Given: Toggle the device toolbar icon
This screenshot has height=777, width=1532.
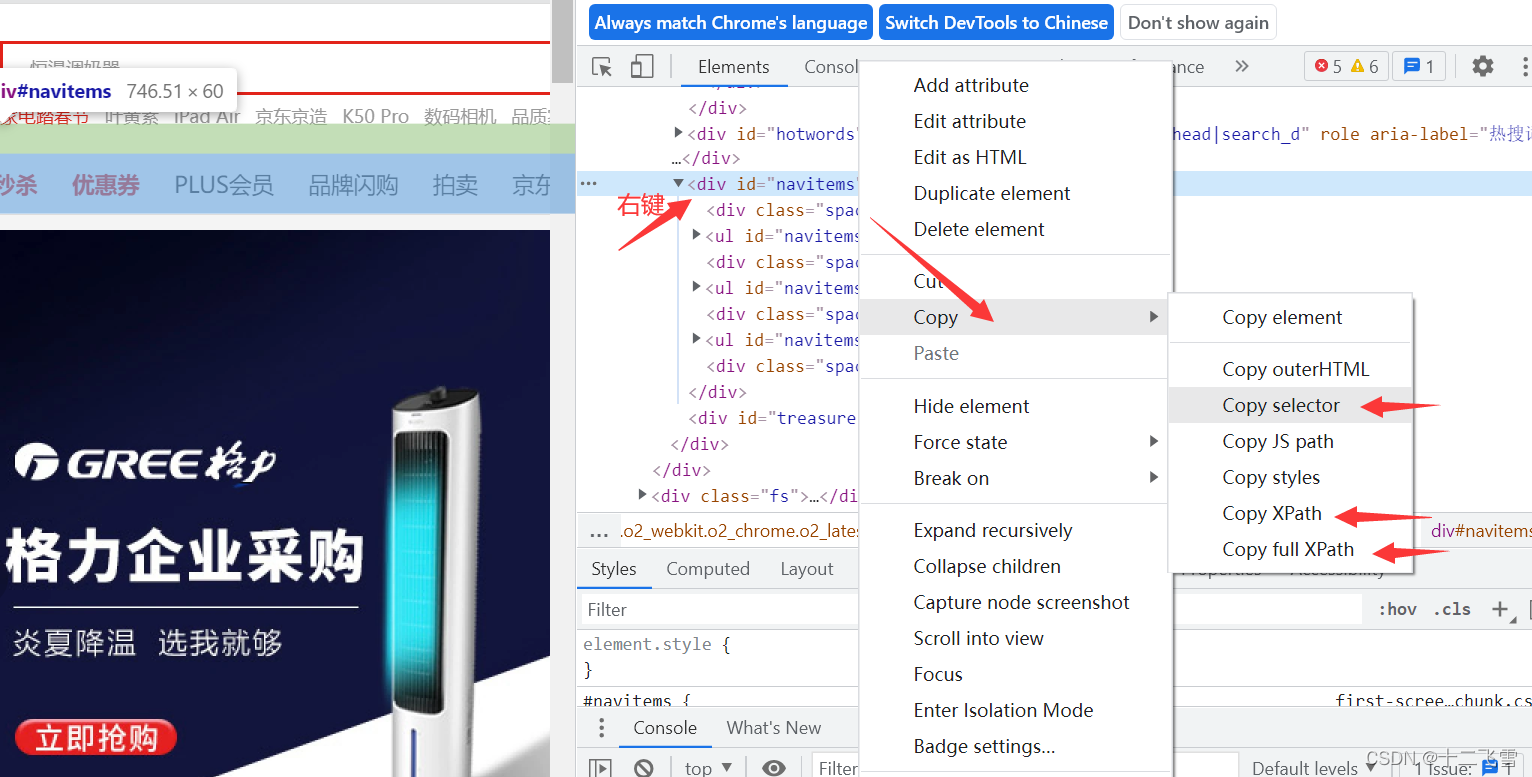Looking at the screenshot, I should [642, 67].
